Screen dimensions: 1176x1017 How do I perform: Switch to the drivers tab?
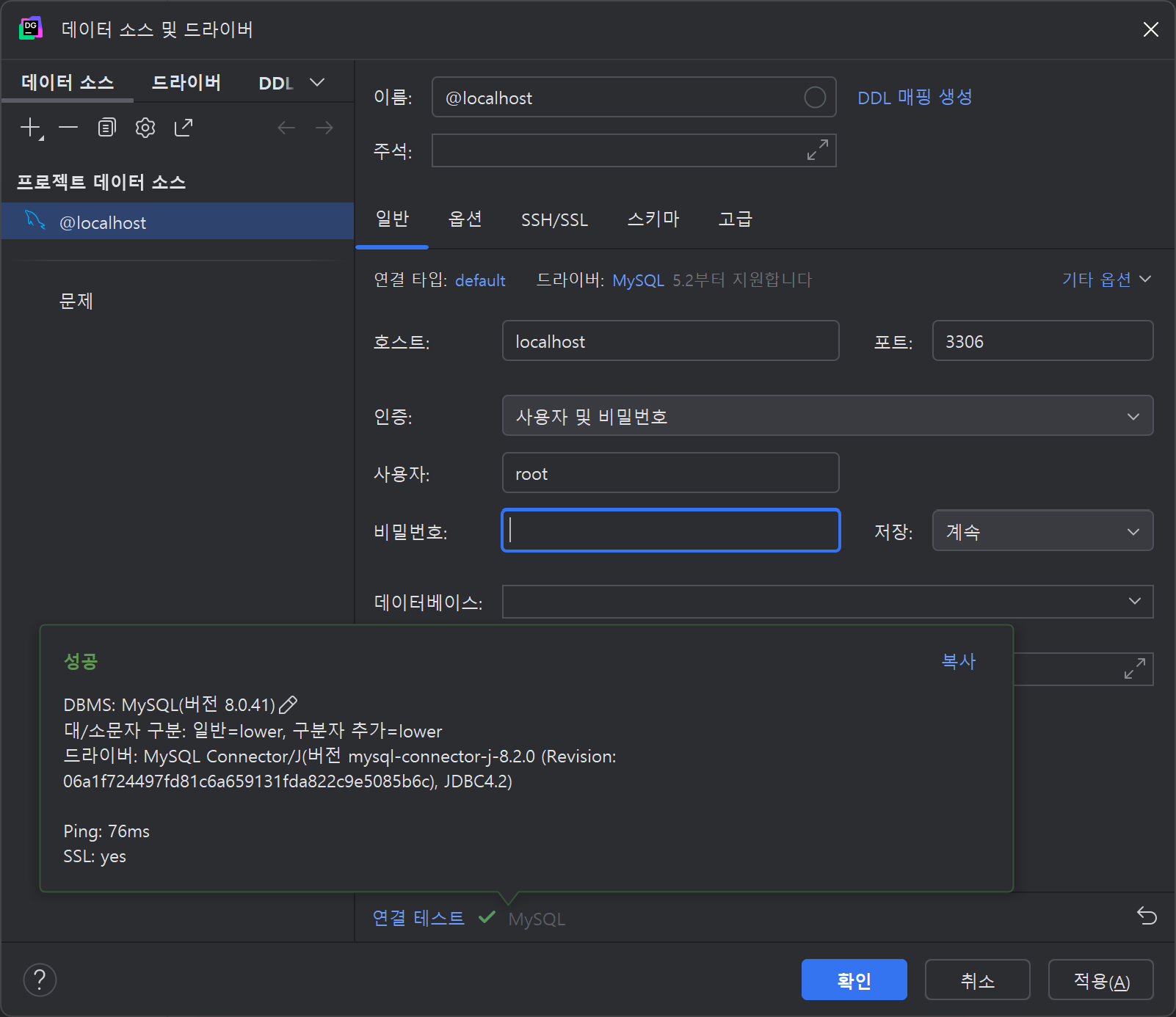(186, 82)
